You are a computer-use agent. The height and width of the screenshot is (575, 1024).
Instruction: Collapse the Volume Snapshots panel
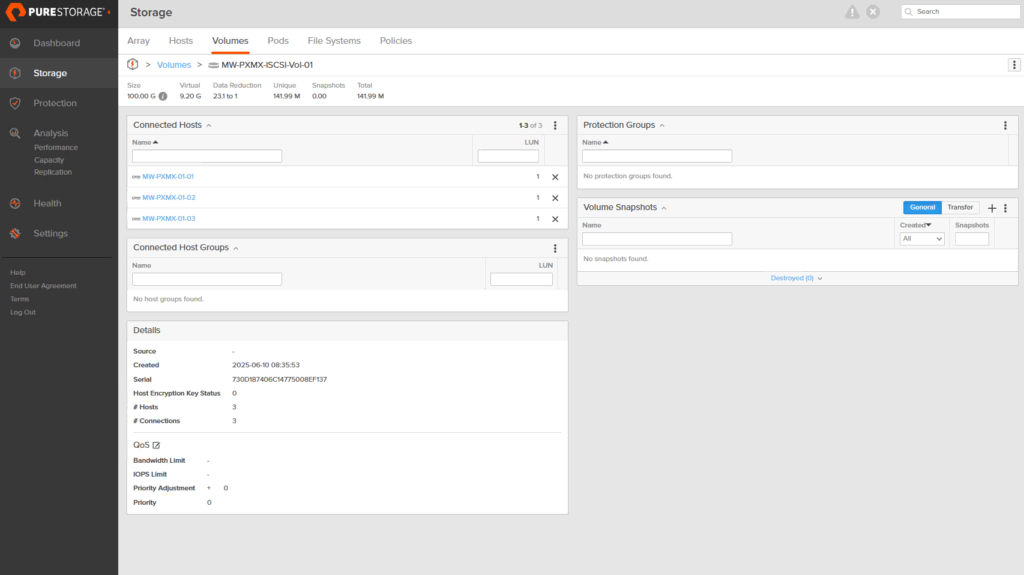point(664,208)
